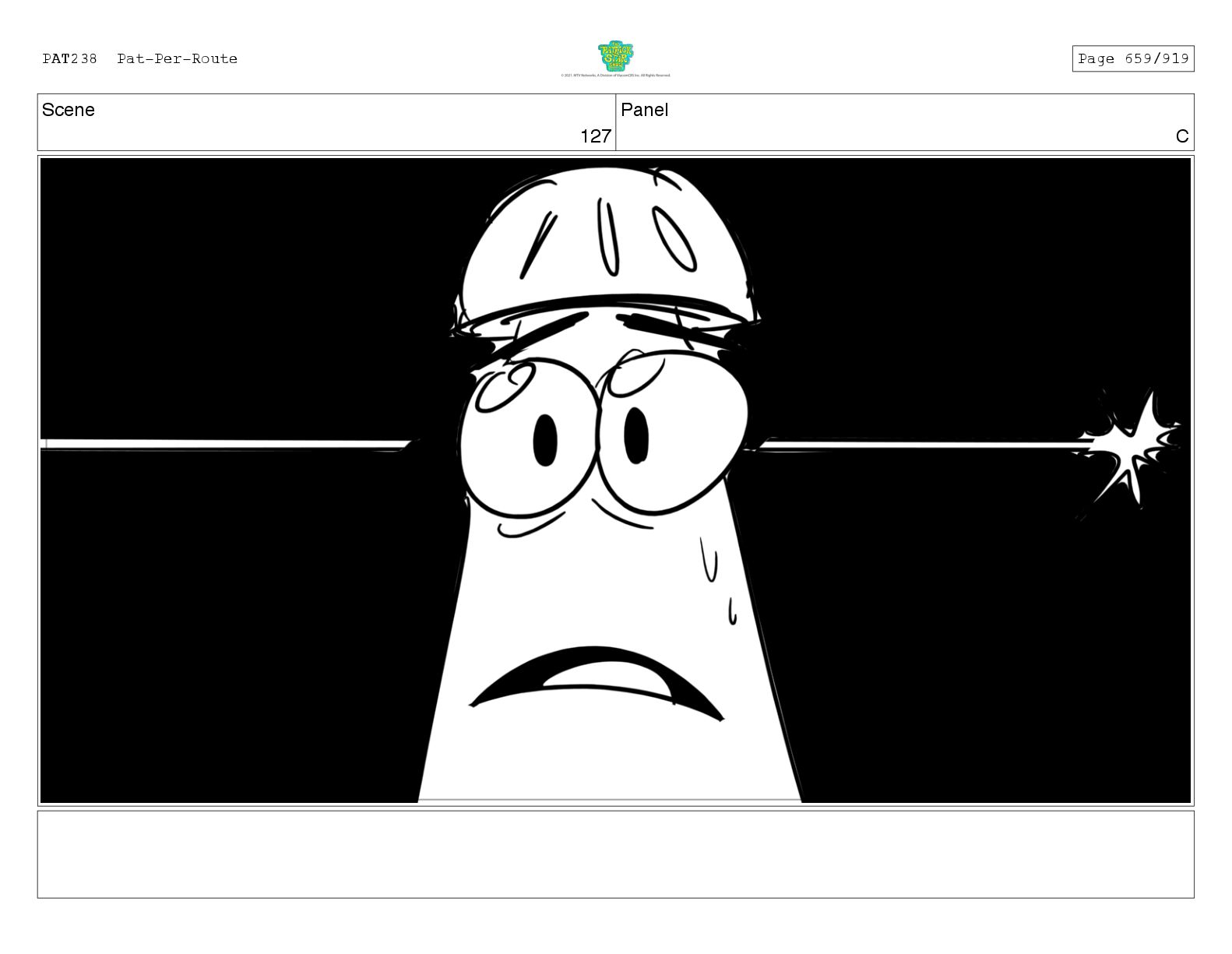The height and width of the screenshot is (954, 1232).
Task: Click the 'PAT238' episode code
Action: [x=69, y=59]
